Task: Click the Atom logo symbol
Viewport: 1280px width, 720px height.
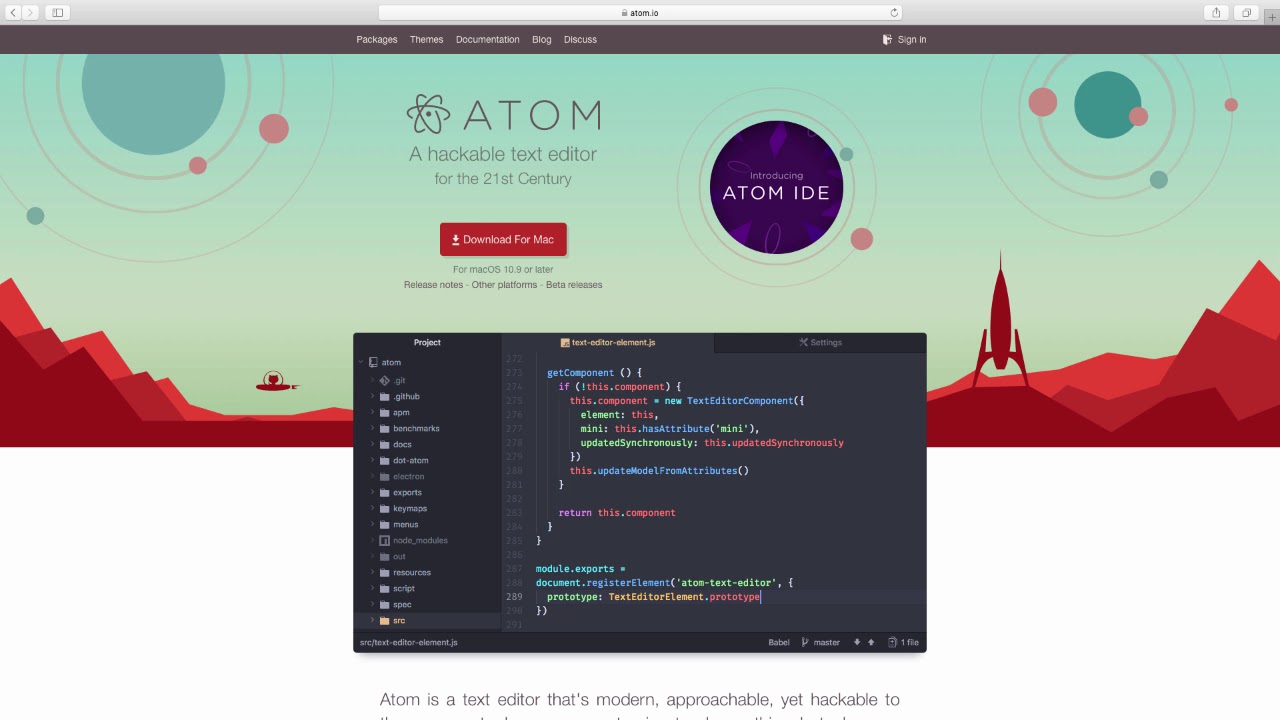Action: point(429,115)
